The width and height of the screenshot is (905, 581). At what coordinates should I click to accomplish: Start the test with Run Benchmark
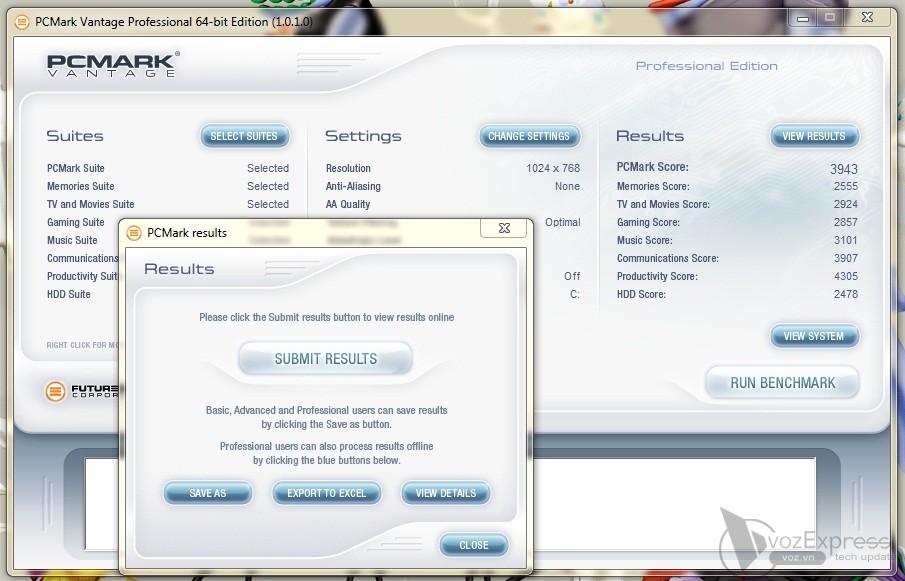point(782,383)
